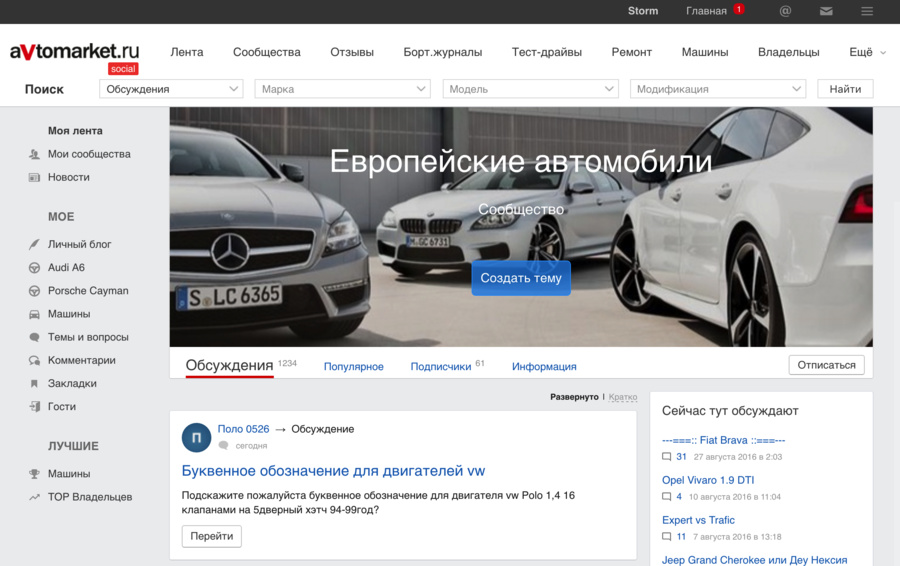Open the Opel Vivaro 1.9 DTI link
This screenshot has height=566, width=900.
pos(708,480)
